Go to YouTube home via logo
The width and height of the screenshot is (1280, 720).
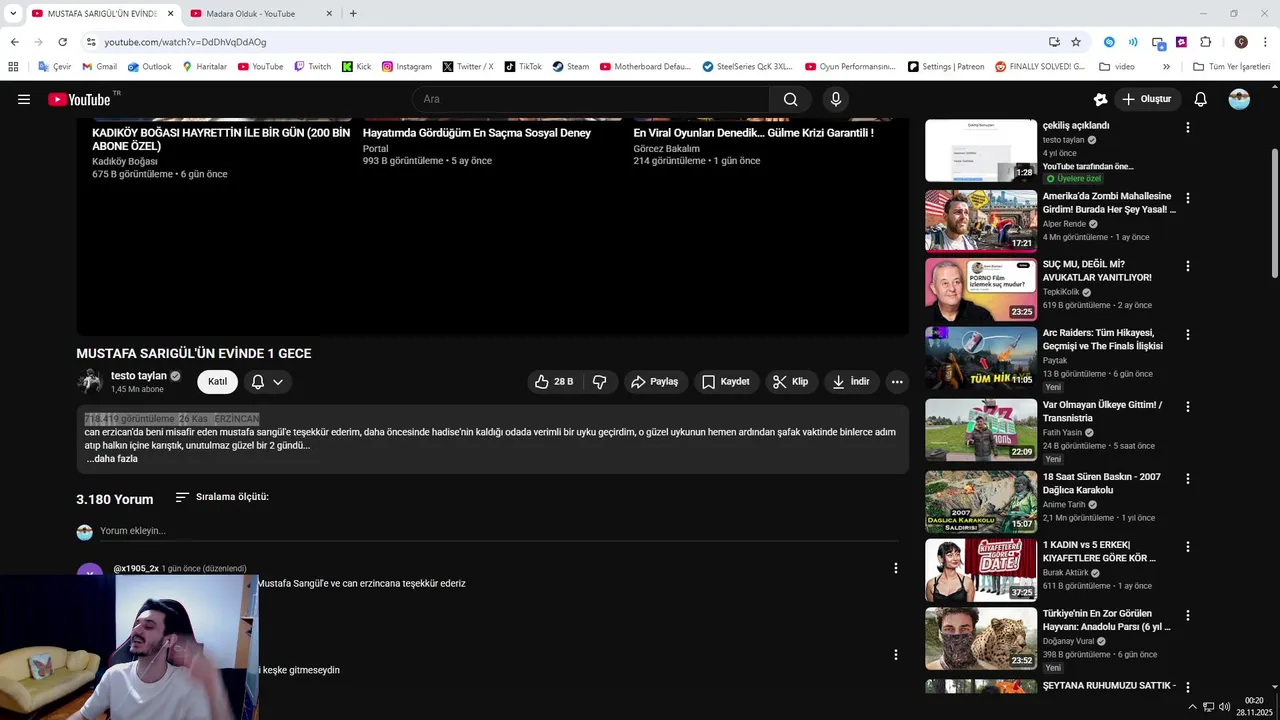point(79,99)
